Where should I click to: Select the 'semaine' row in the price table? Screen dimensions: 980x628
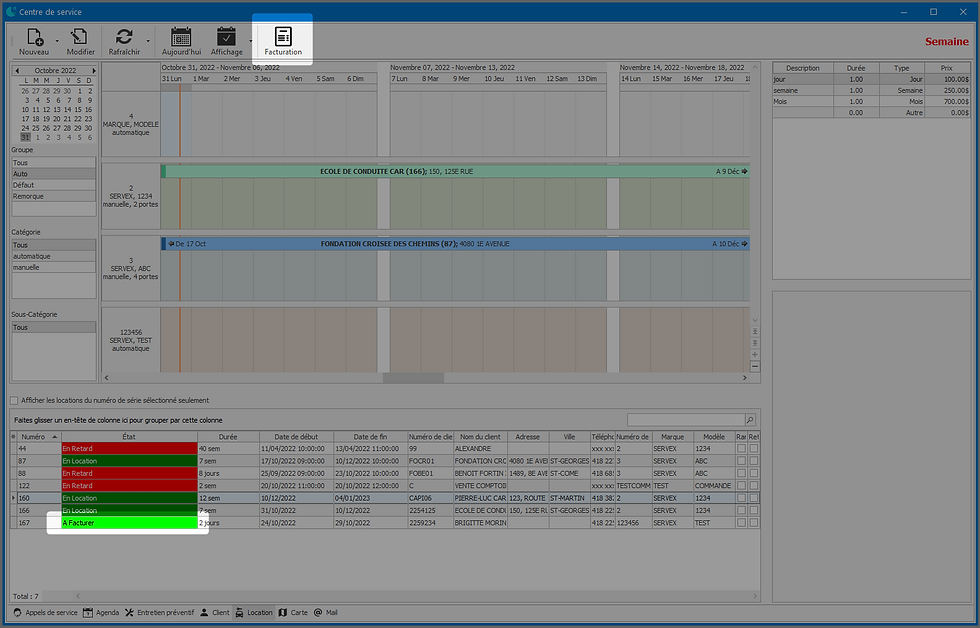point(871,91)
